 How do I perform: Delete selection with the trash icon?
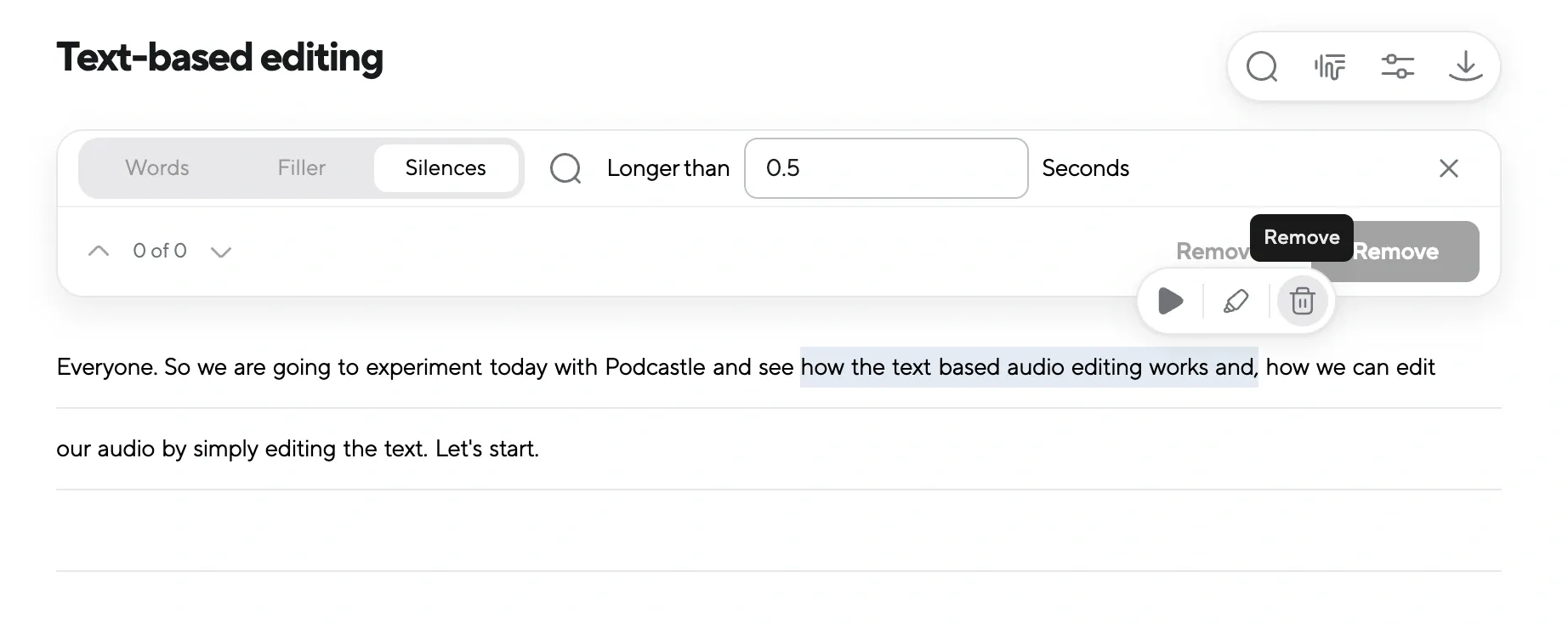coord(1302,301)
